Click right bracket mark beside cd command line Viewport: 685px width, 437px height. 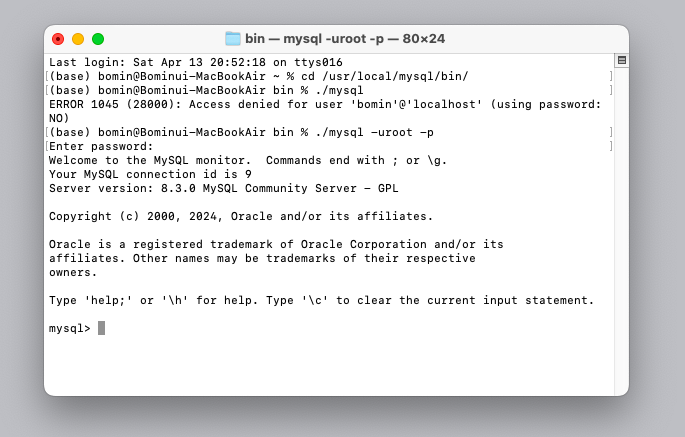click(x=611, y=76)
